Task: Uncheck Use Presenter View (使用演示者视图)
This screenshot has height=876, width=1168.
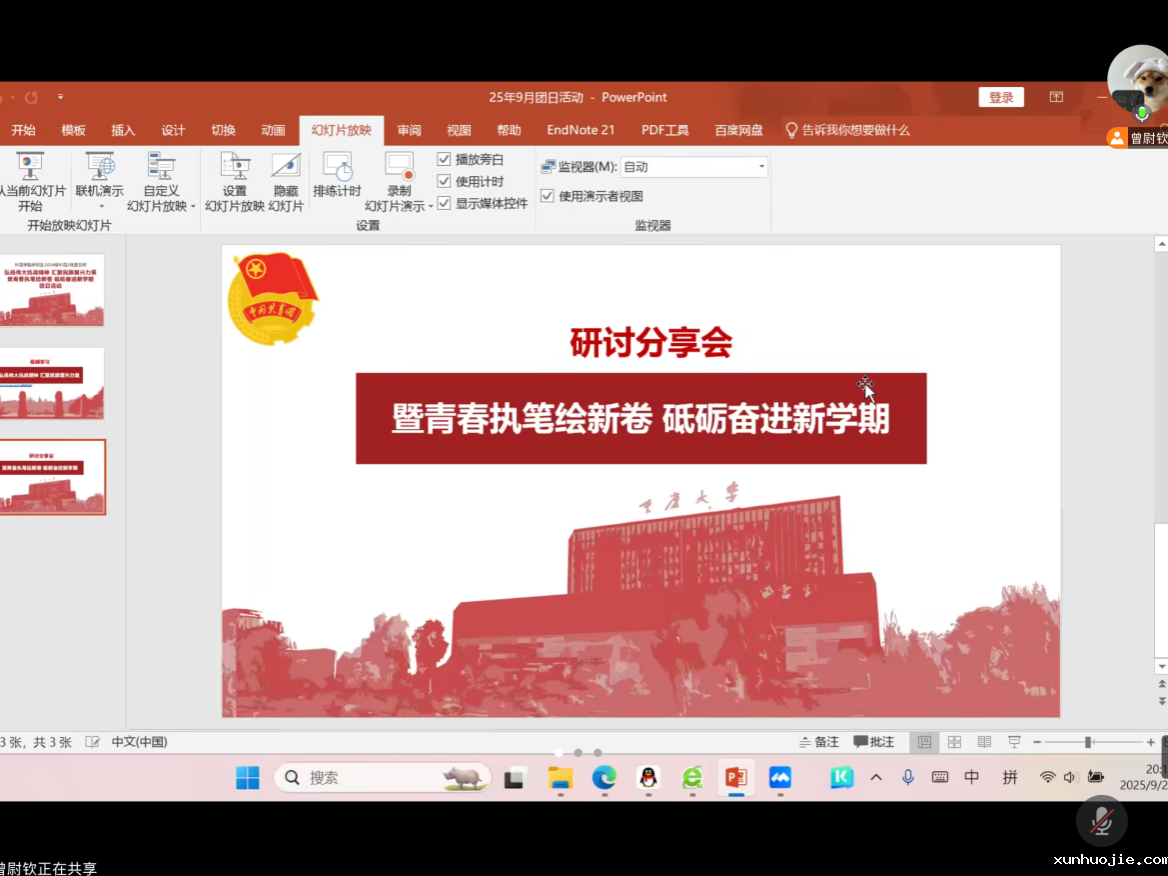Action: click(x=547, y=196)
